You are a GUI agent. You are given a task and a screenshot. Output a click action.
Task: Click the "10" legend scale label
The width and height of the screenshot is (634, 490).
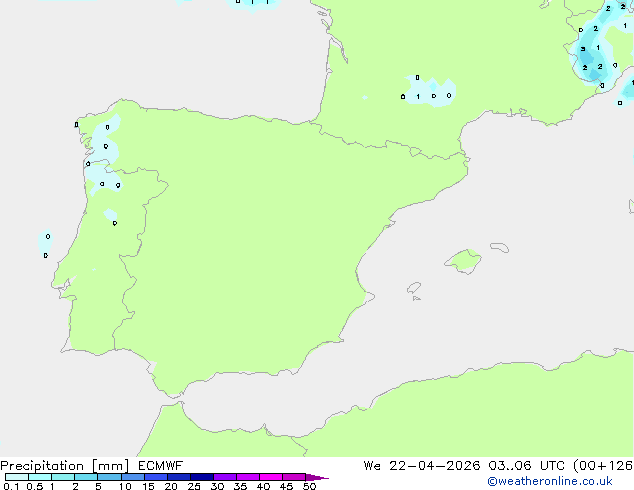point(125,486)
